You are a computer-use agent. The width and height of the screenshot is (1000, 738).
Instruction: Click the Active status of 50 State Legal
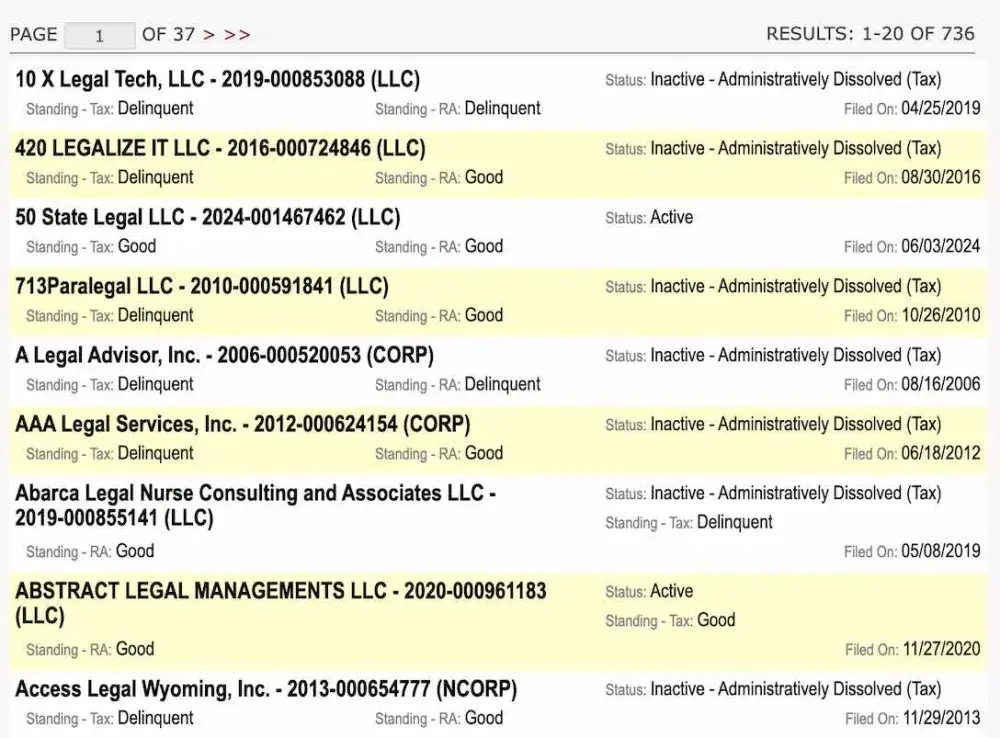[671, 218]
